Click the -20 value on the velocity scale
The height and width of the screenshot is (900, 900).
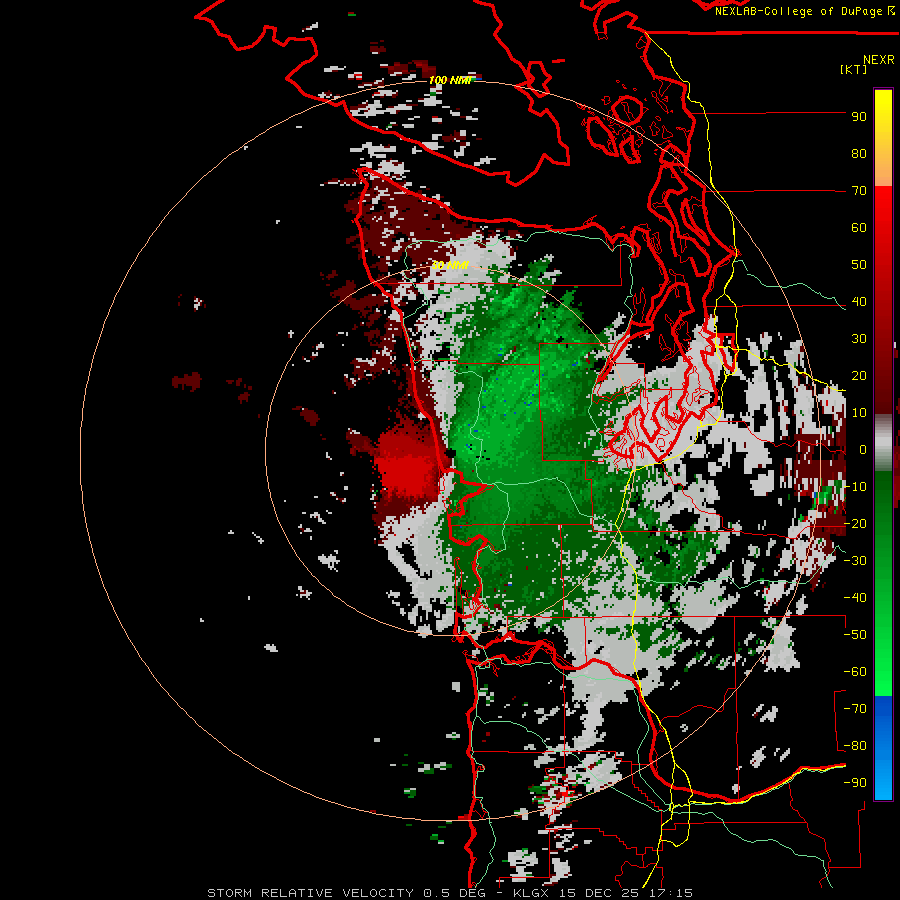coord(855,523)
